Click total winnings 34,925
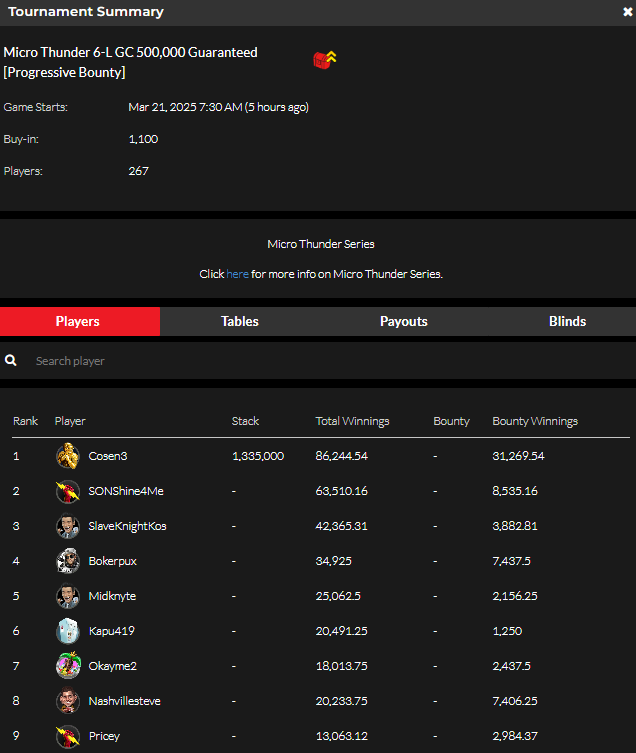636x753 pixels. [x=334, y=561]
